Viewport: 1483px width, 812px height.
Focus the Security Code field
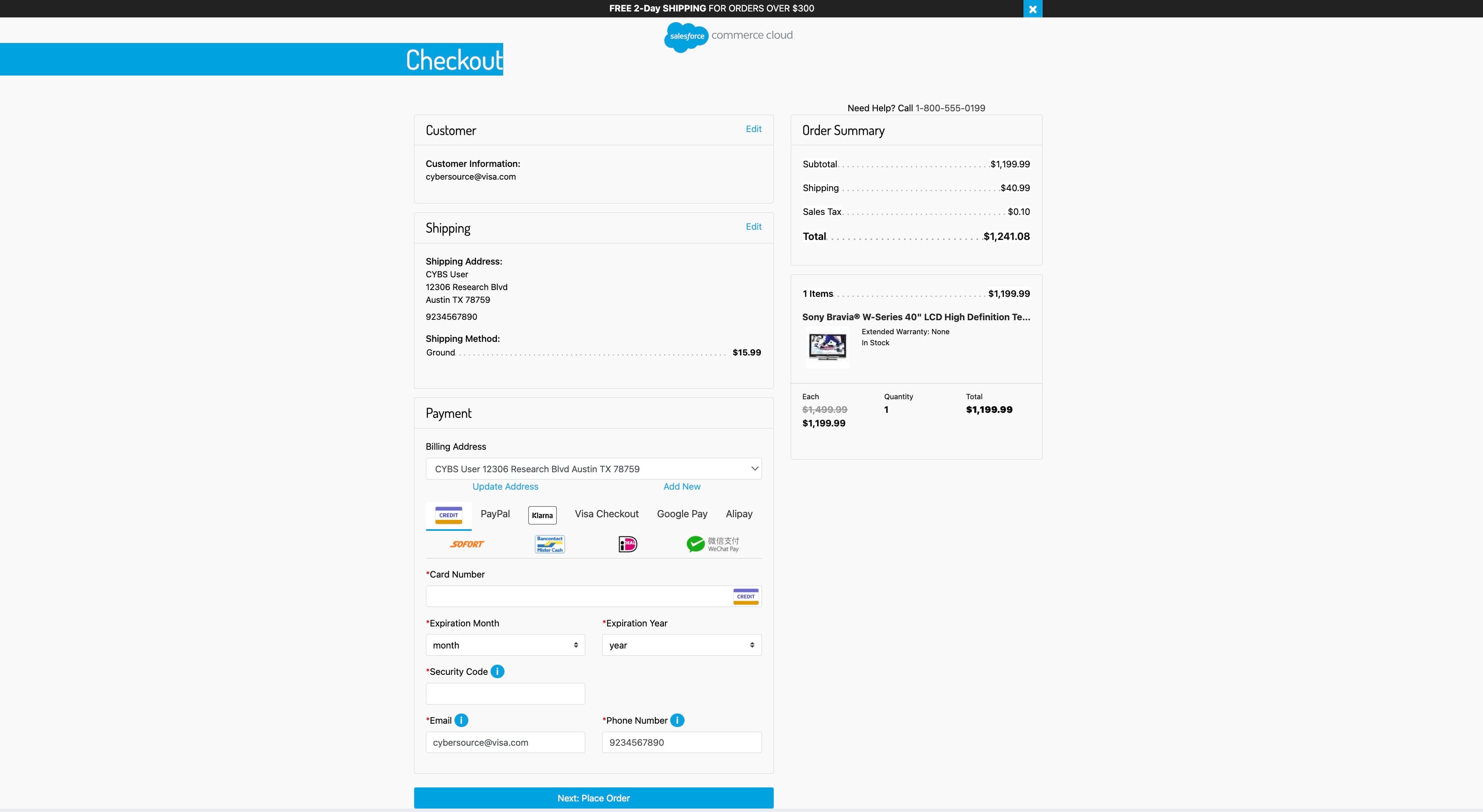505,694
